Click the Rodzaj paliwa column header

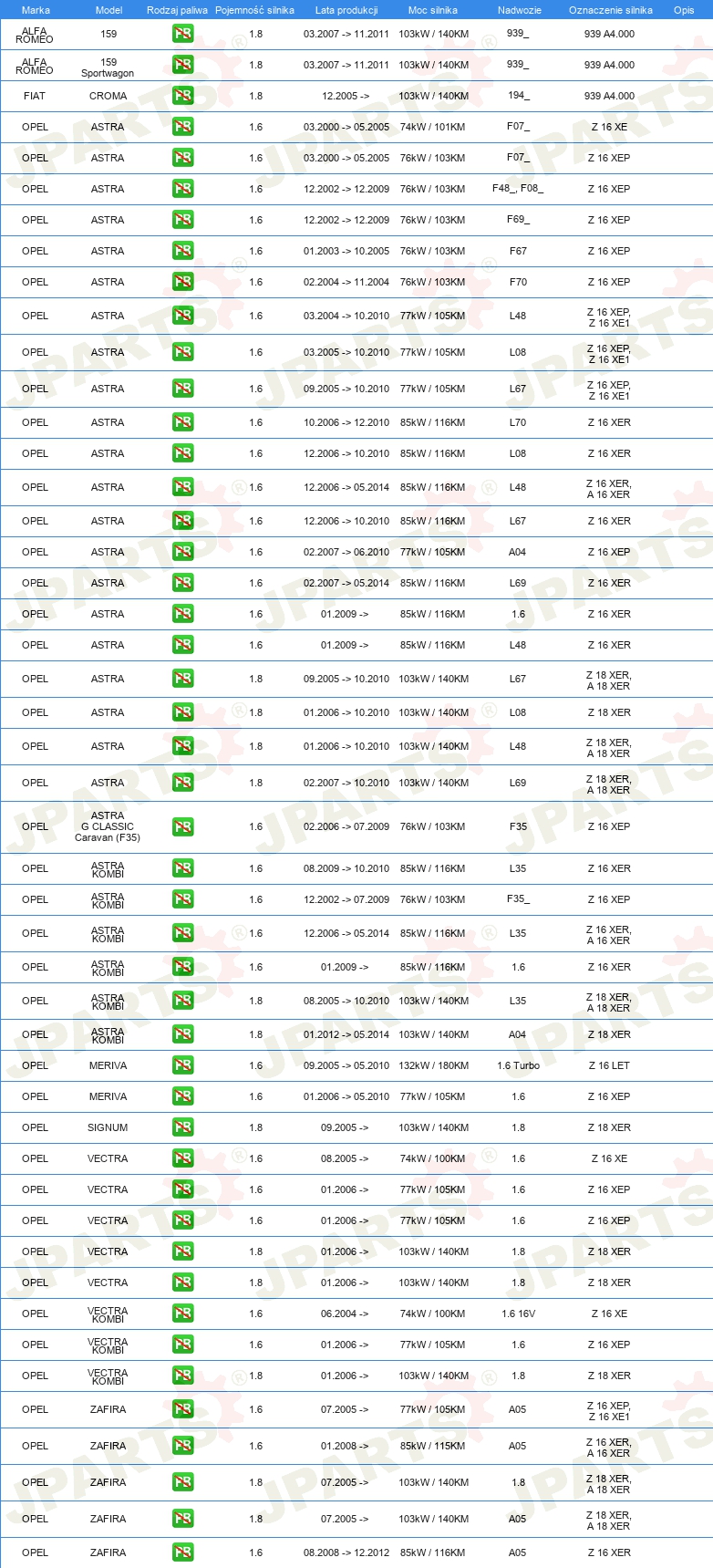[x=177, y=10]
